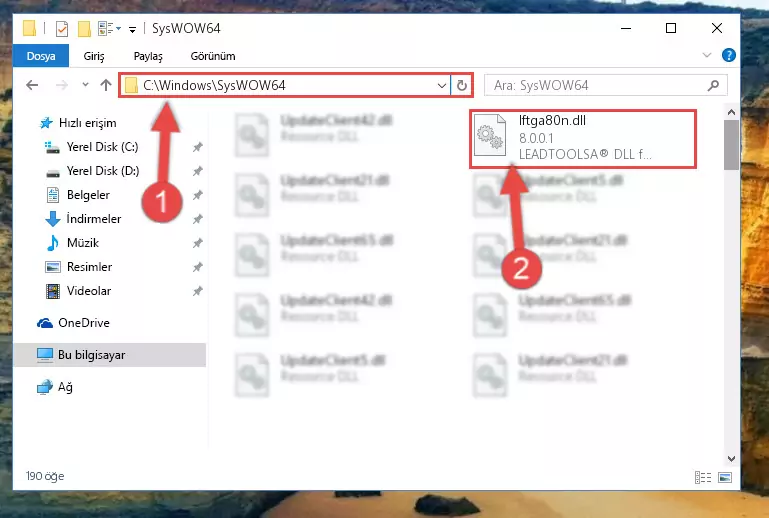Click pin icon next to Belgeler
This screenshot has width=769, height=518.
(198, 195)
